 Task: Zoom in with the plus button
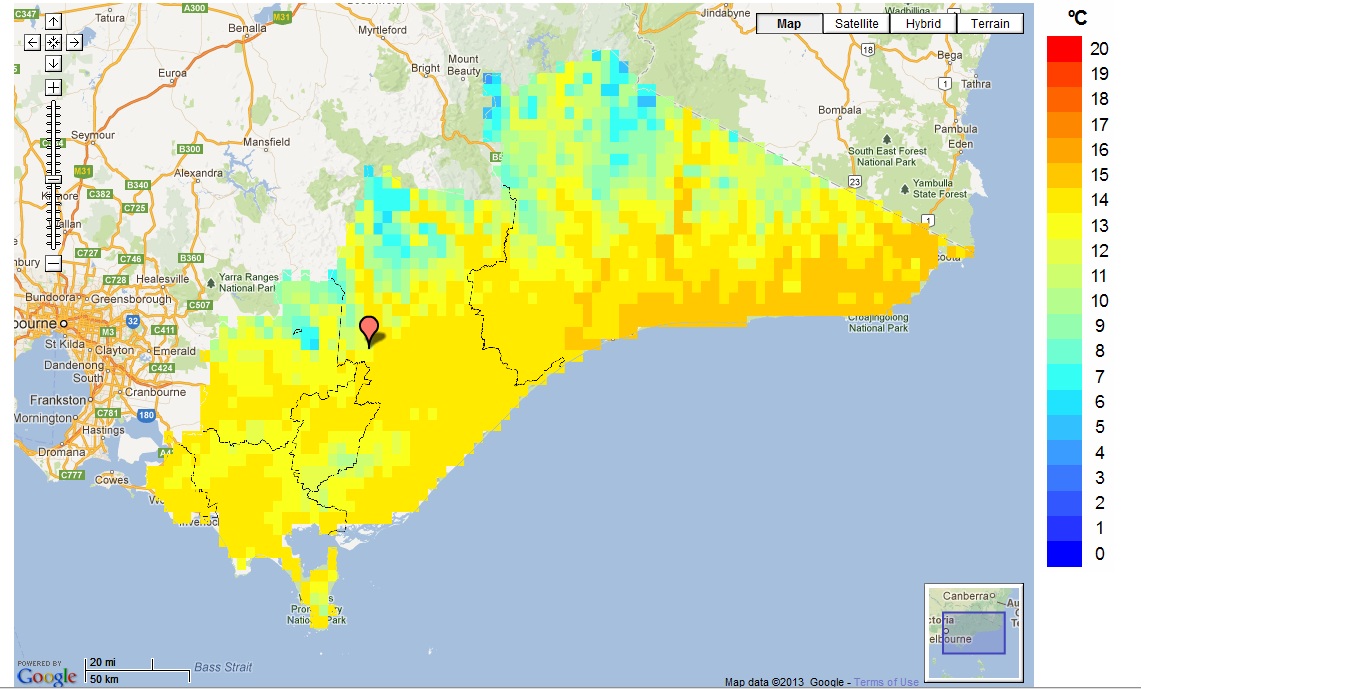point(54,87)
